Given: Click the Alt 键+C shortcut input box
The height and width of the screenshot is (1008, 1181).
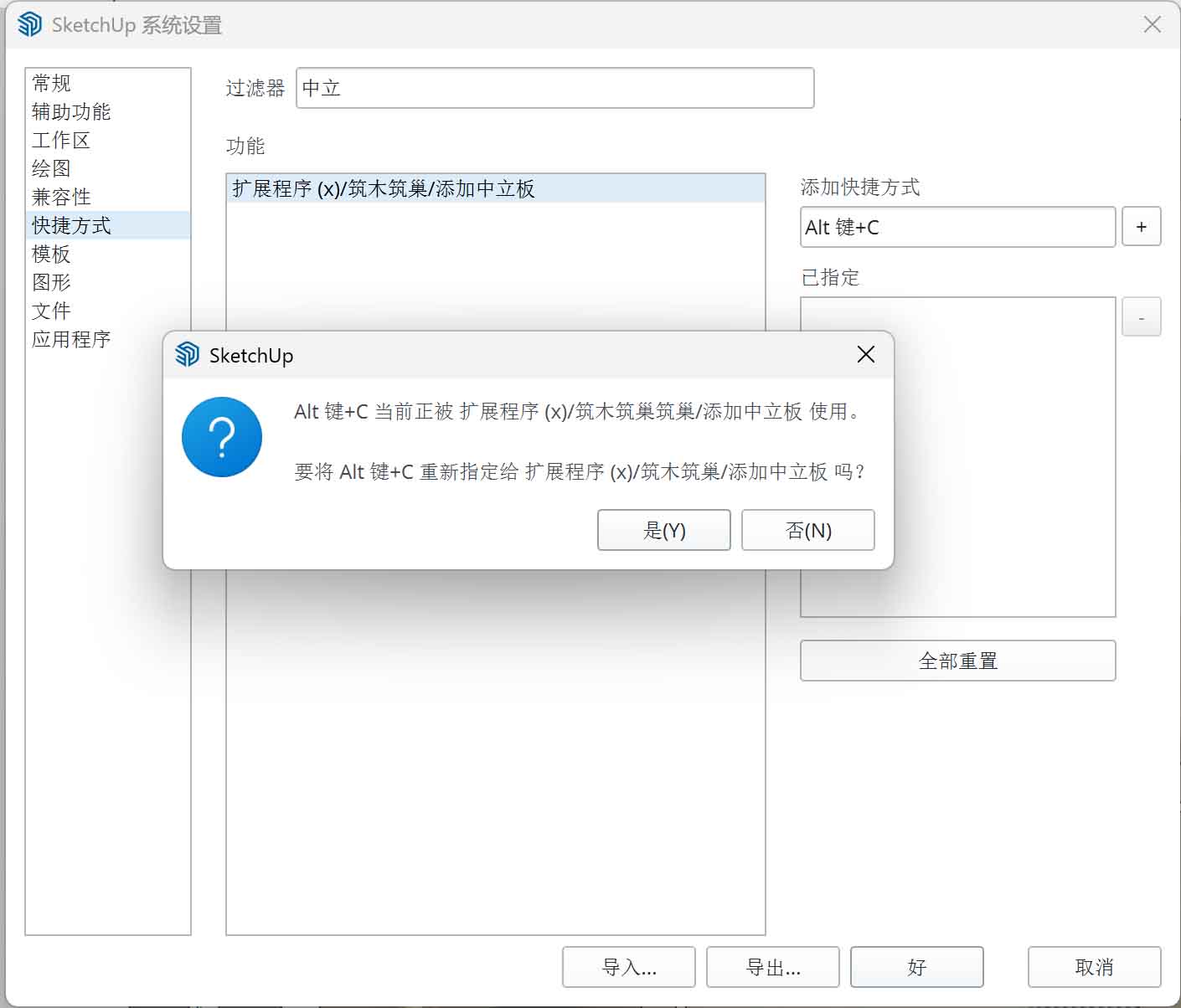Looking at the screenshot, I should pos(957,227).
